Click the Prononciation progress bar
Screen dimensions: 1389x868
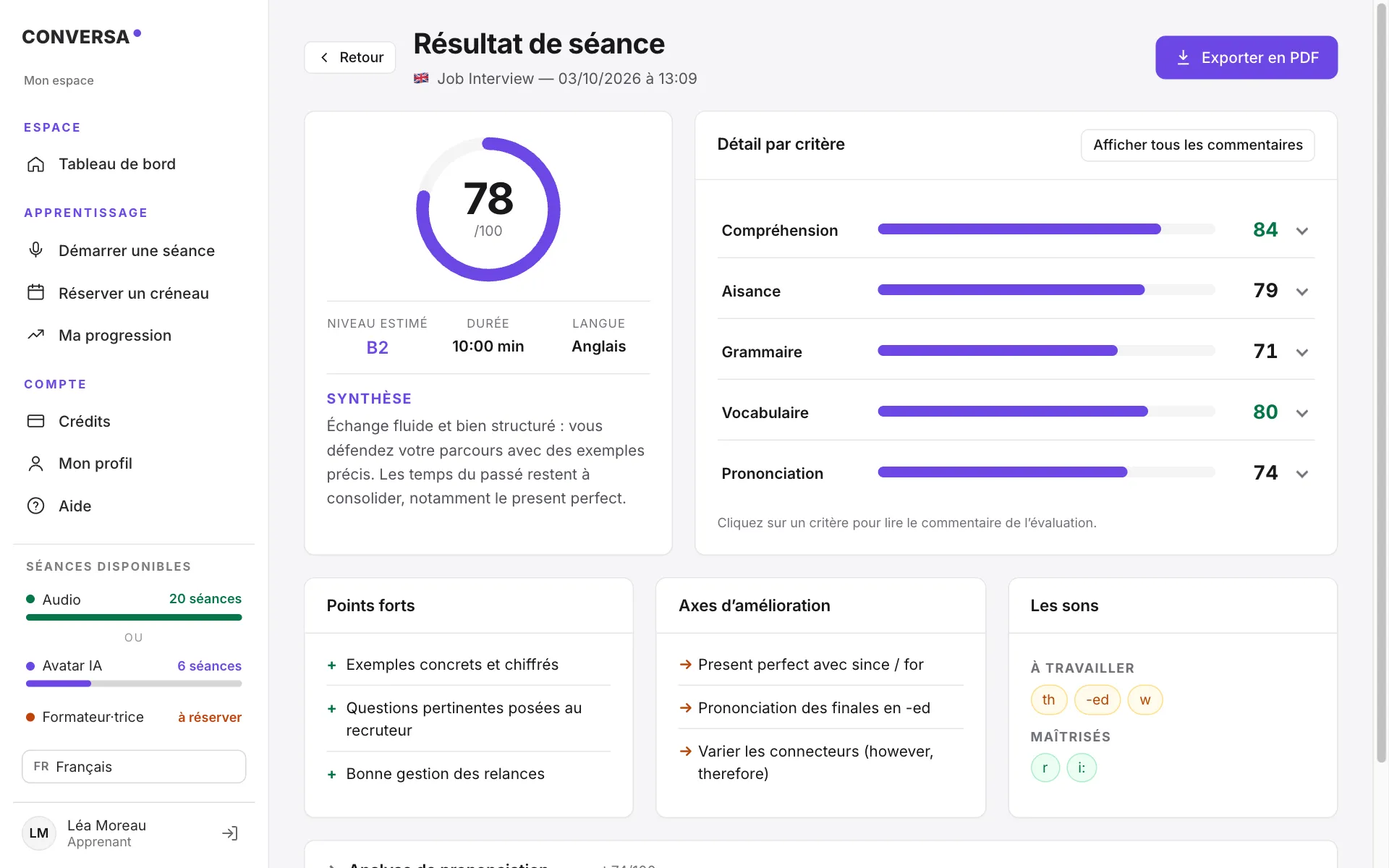pos(1046,472)
